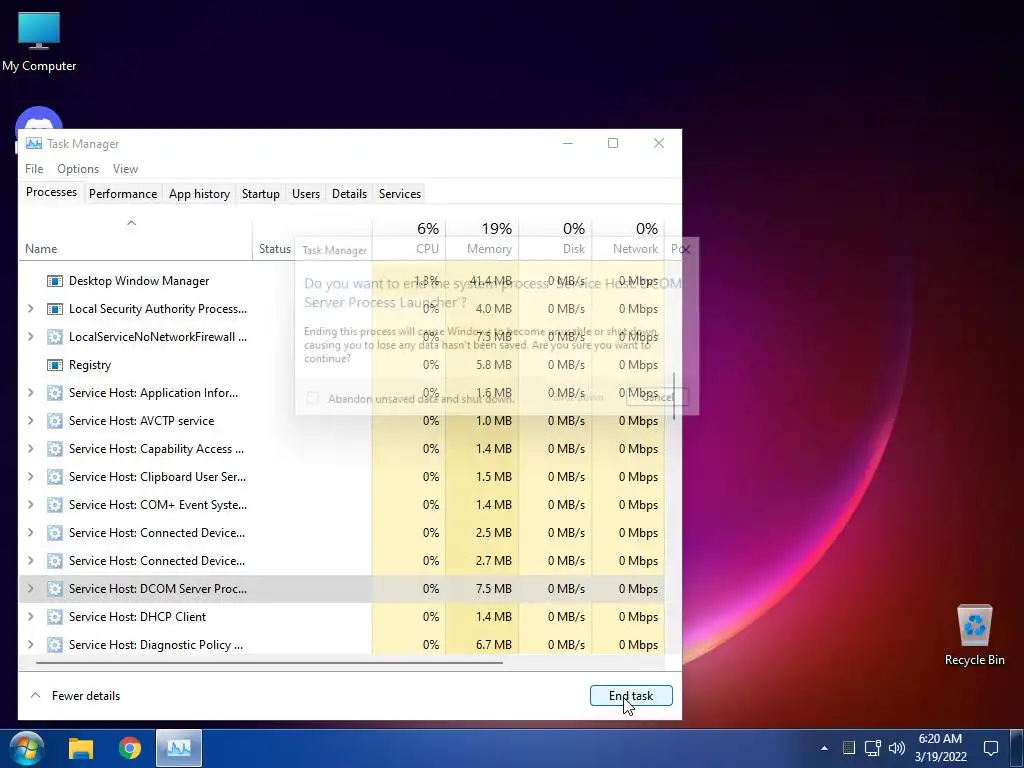1024x768 pixels.
Task: Click the End task button
Action: (631, 696)
